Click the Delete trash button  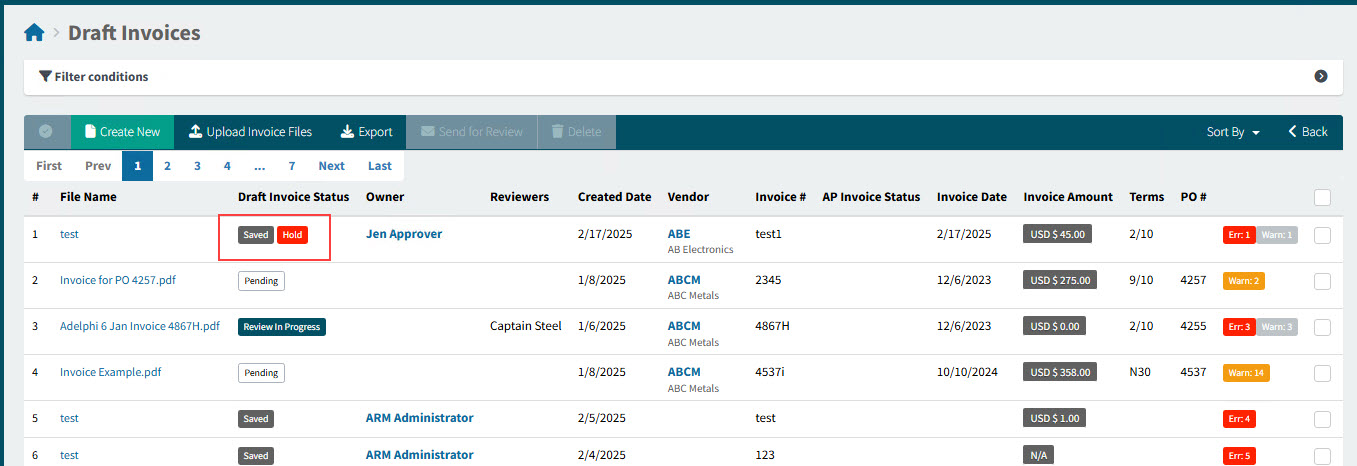tap(576, 132)
